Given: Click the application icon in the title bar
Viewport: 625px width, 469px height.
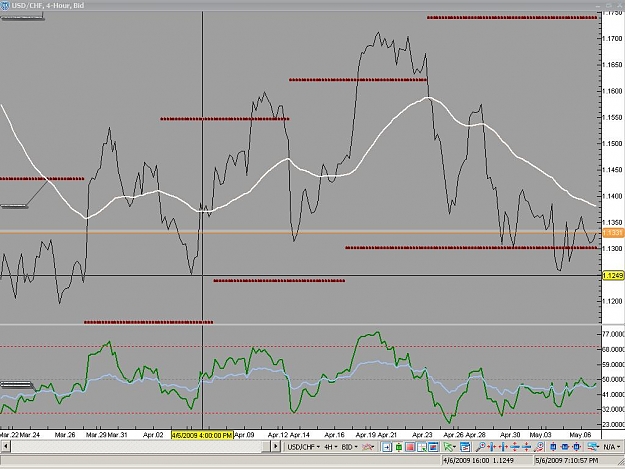Looking at the screenshot, I should click(x=5, y=5).
